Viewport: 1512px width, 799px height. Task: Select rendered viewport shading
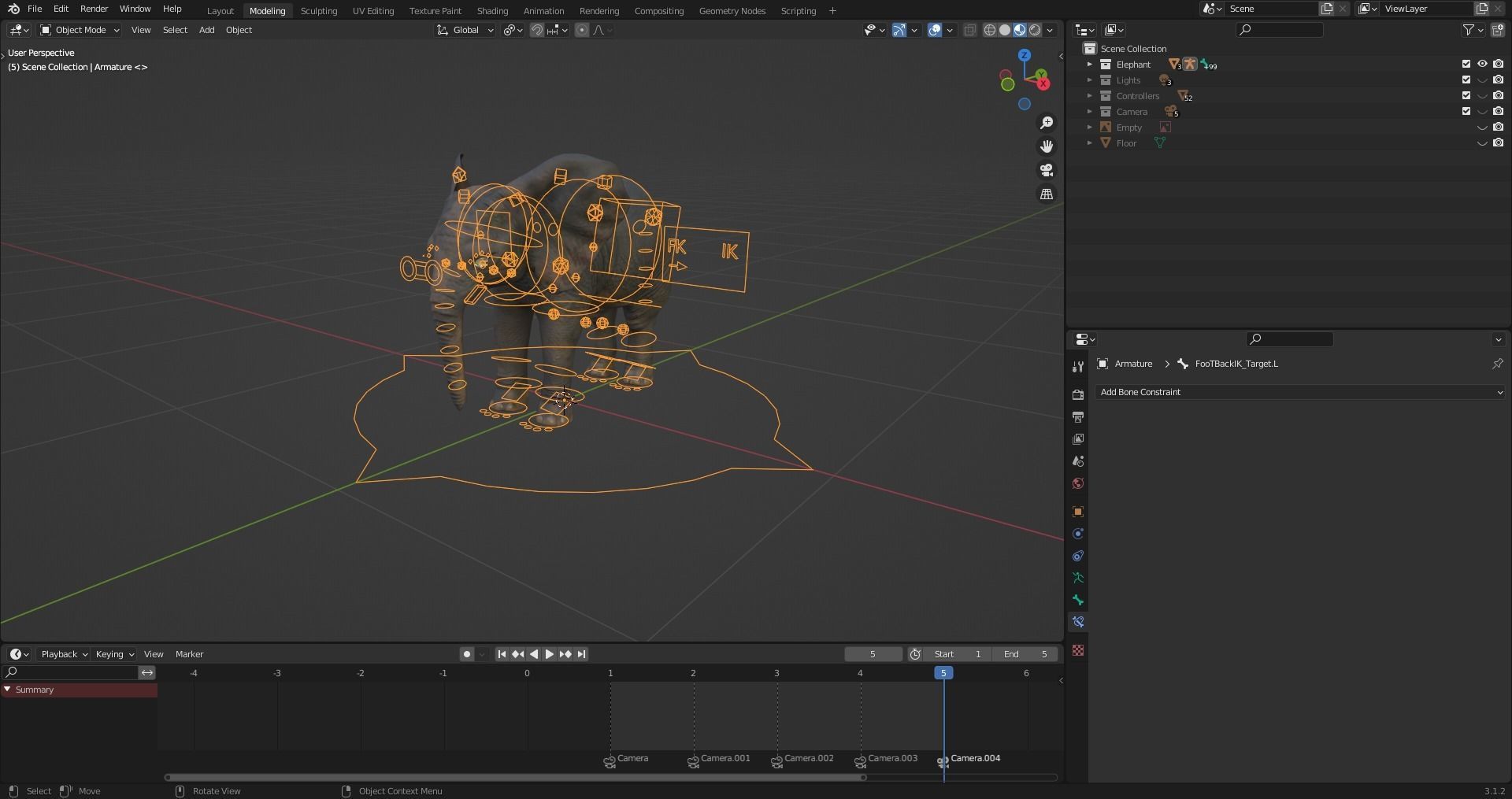1035,30
